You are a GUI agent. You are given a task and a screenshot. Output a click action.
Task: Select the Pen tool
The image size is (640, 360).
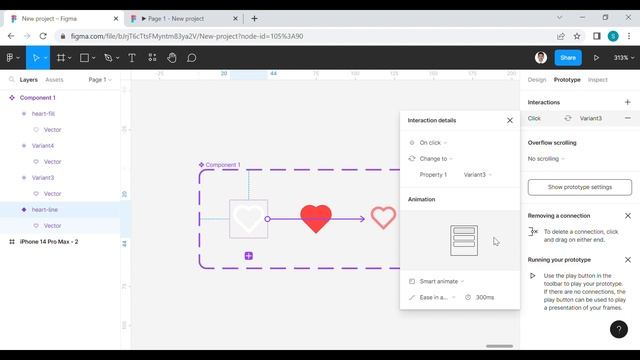pyautogui.click(x=108, y=58)
